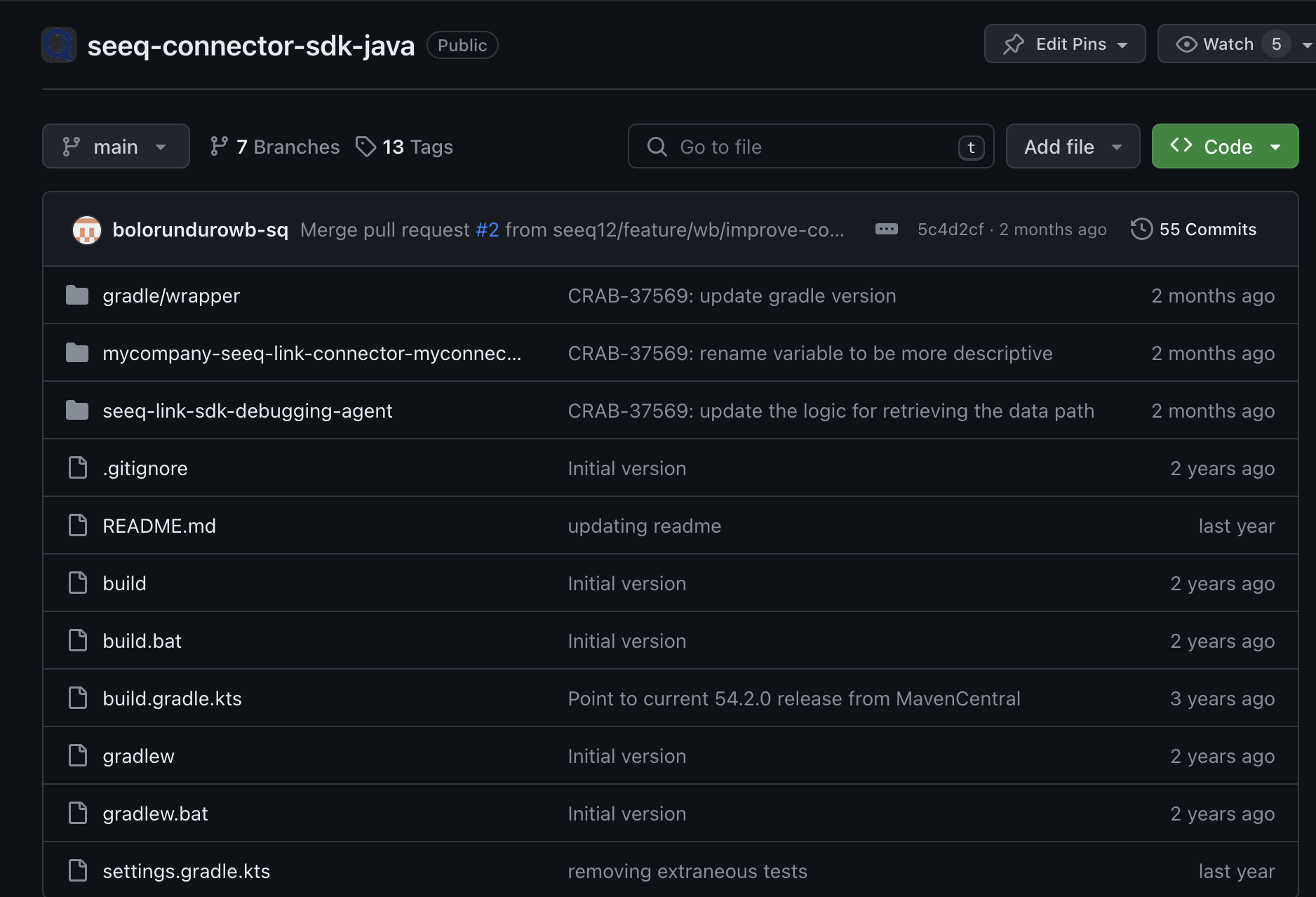Click the pin icon in Edit Pins

tap(1014, 44)
